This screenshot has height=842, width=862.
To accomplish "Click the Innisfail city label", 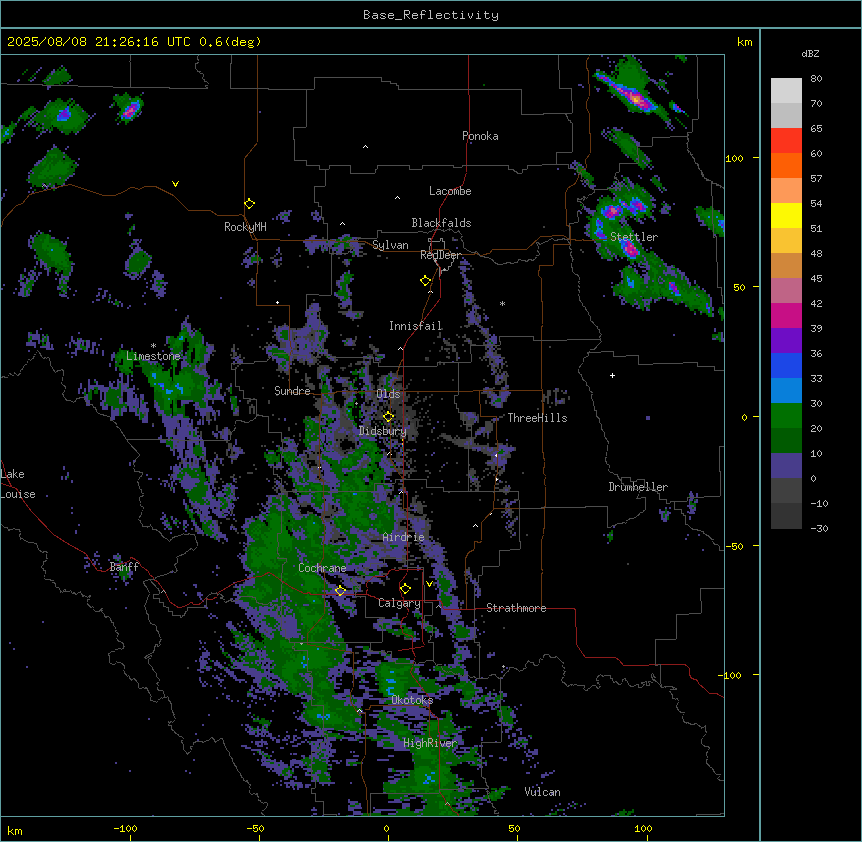I will point(416,326).
